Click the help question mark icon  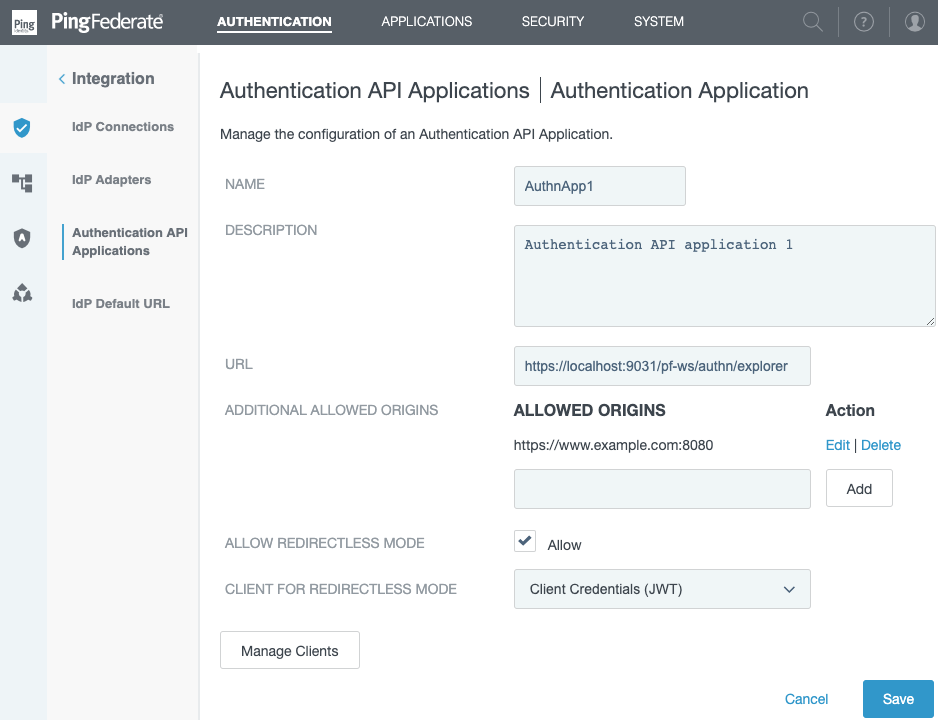click(863, 21)
